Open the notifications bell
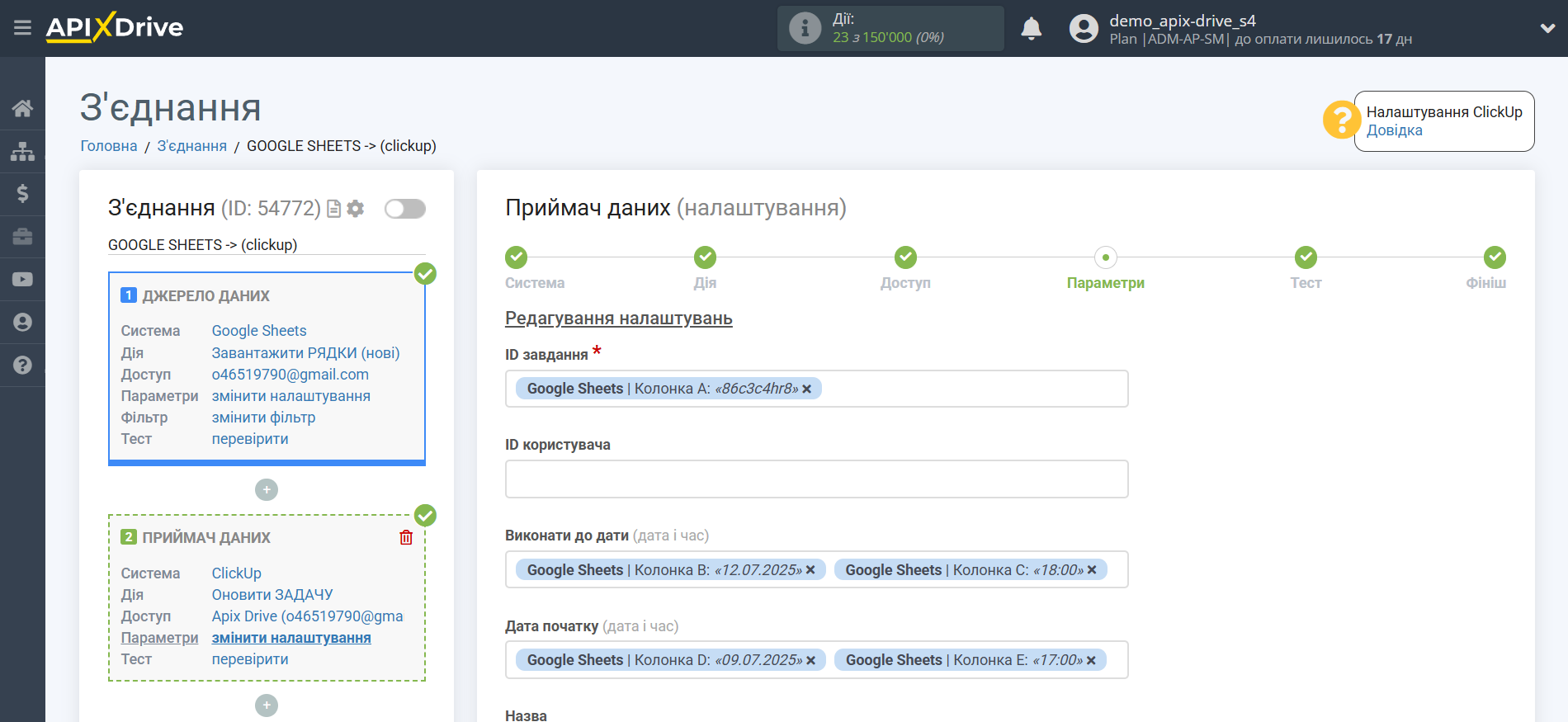 coord(1031,28)
